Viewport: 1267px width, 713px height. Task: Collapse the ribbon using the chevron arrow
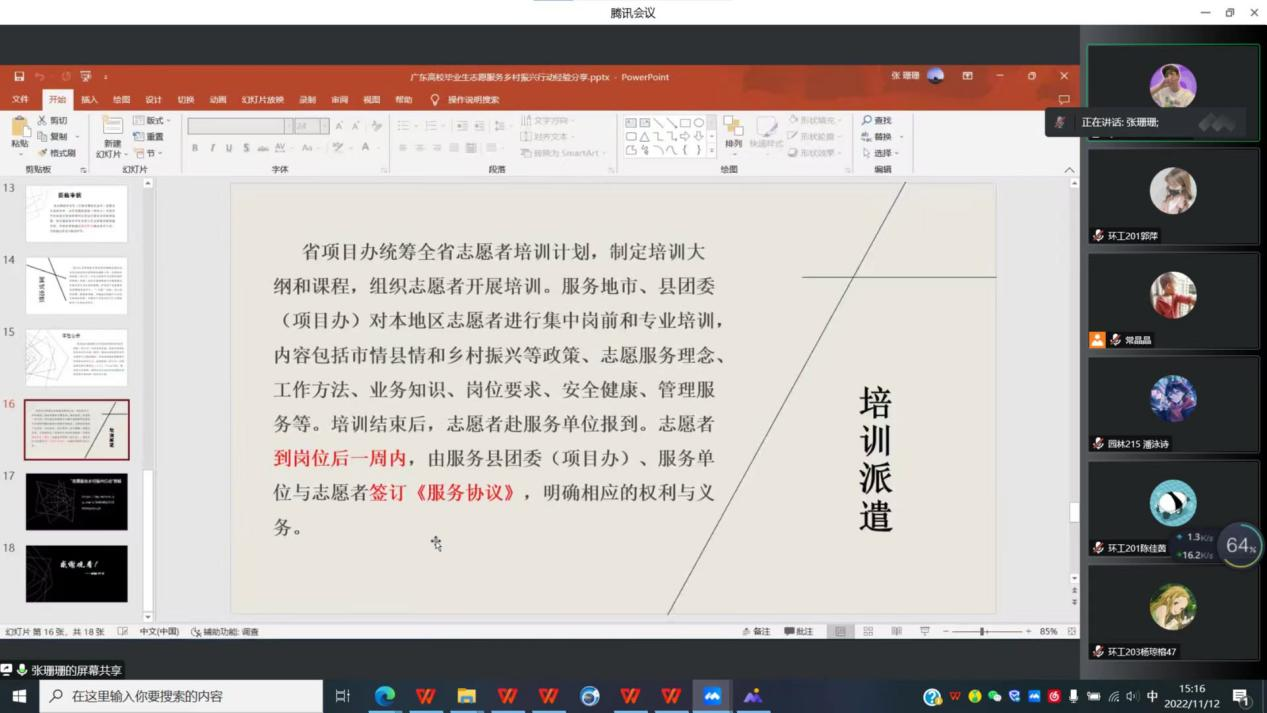pyautogui.click(x=1069, y=170)
